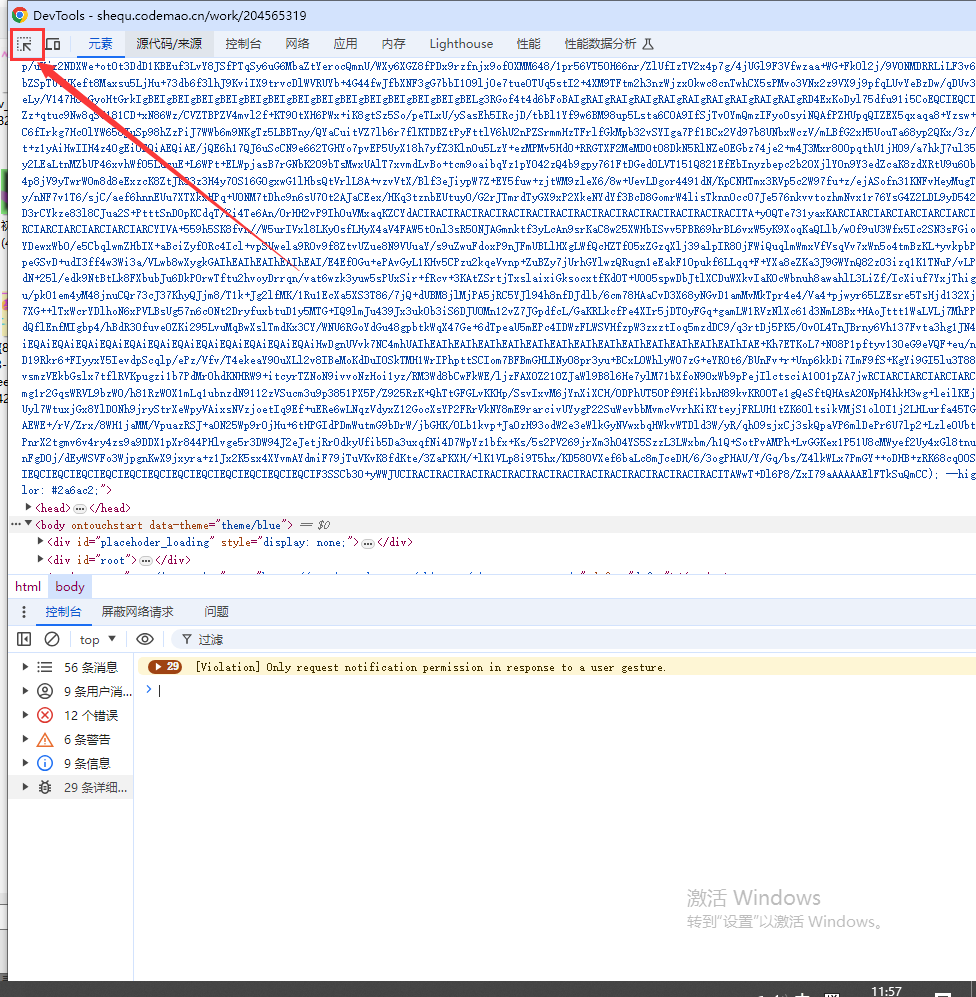Open the three-dot actions beside body row
Image resolution: width=976 pixels, height=997 pixels.
(16, 525)
